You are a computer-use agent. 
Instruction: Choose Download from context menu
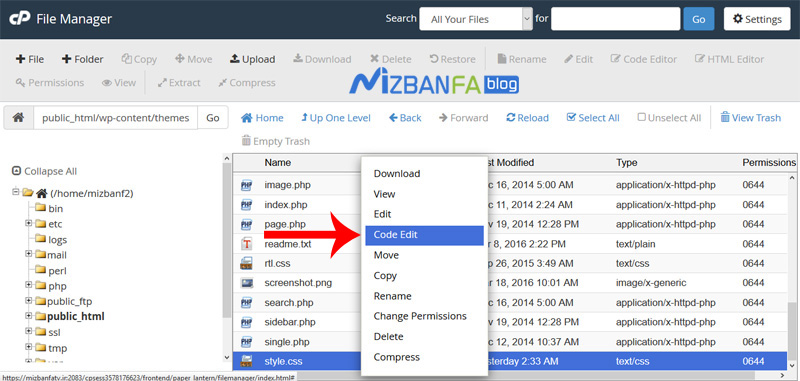tap(424, 174)
